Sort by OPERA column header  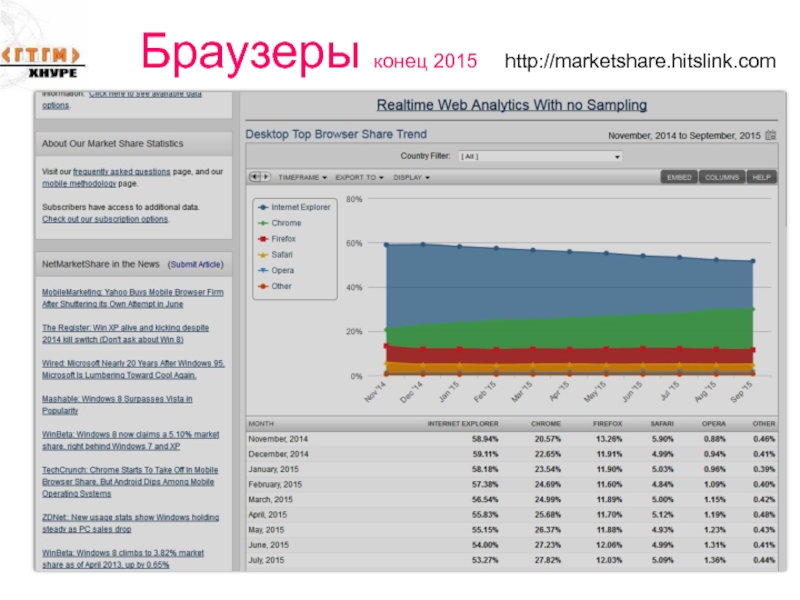[714, 424]
